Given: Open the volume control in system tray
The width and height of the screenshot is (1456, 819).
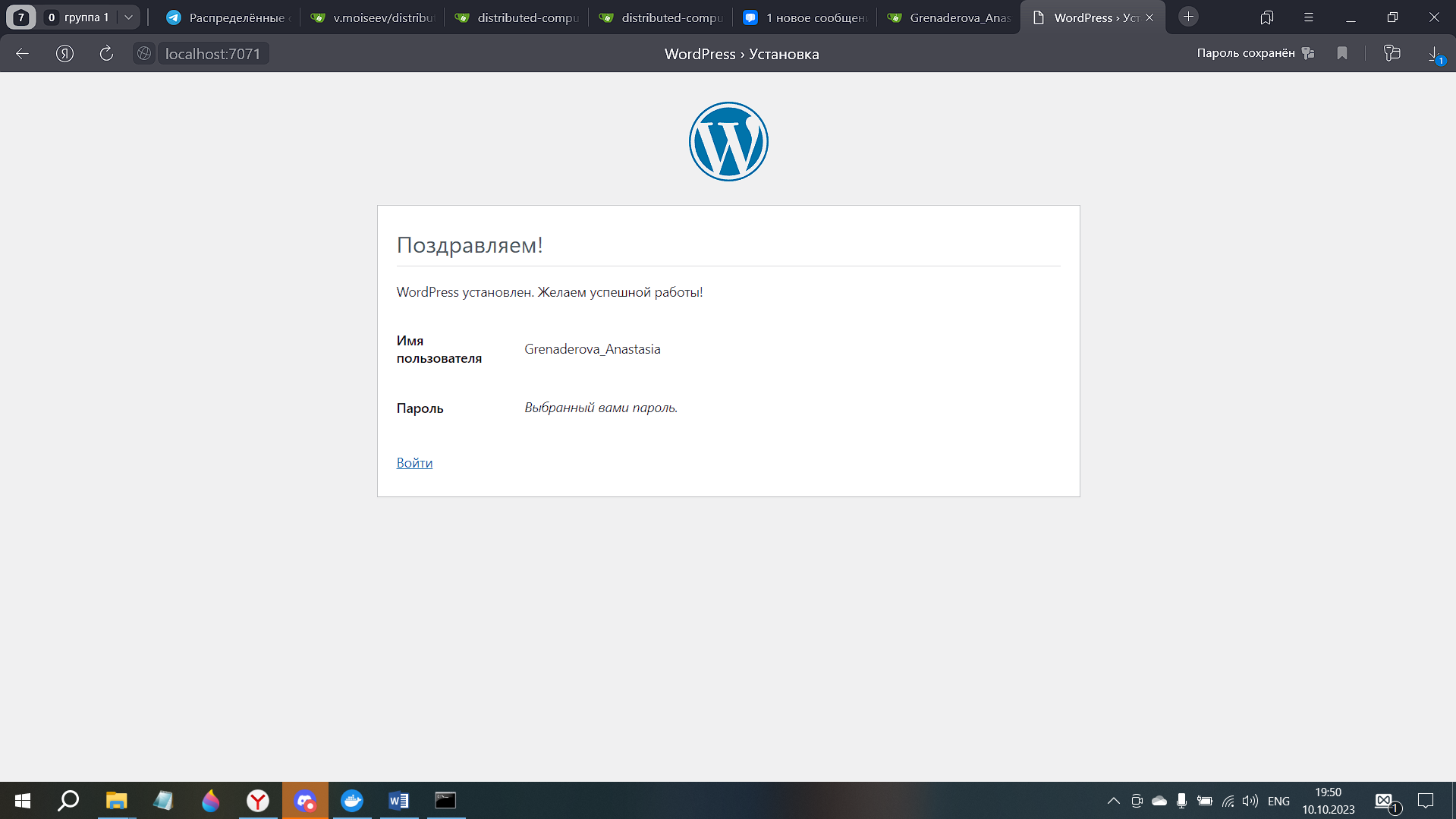Looking at the screenshot, I should point(1250,801).
